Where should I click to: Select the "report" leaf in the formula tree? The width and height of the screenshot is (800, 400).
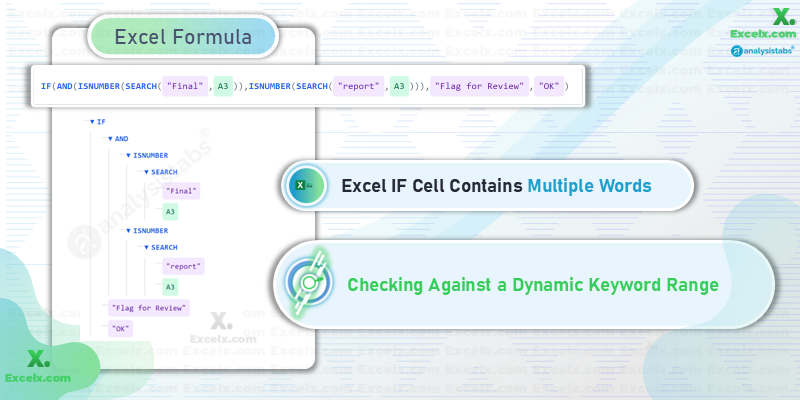coord(184,266)
